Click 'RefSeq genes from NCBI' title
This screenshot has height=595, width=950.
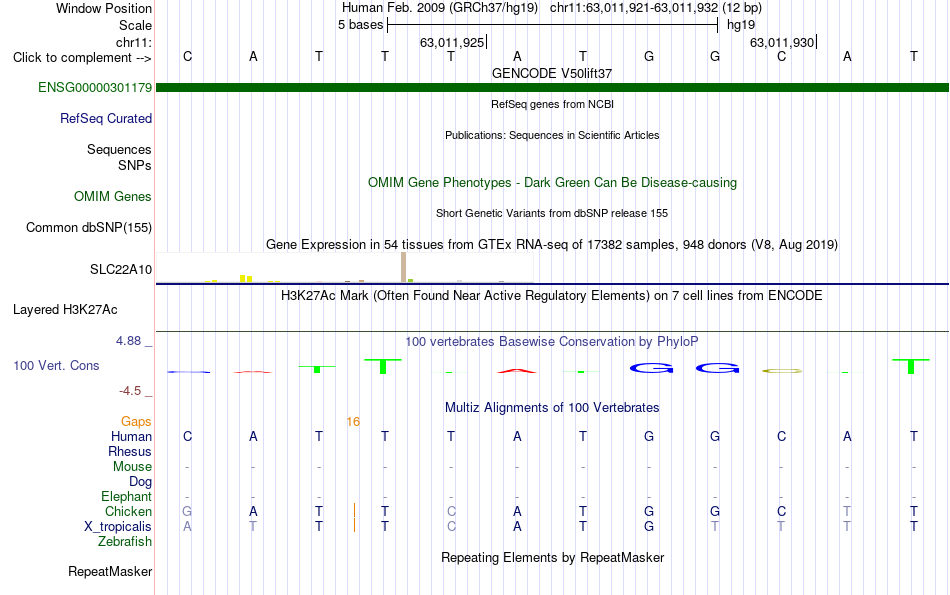[x=553, y=104]
